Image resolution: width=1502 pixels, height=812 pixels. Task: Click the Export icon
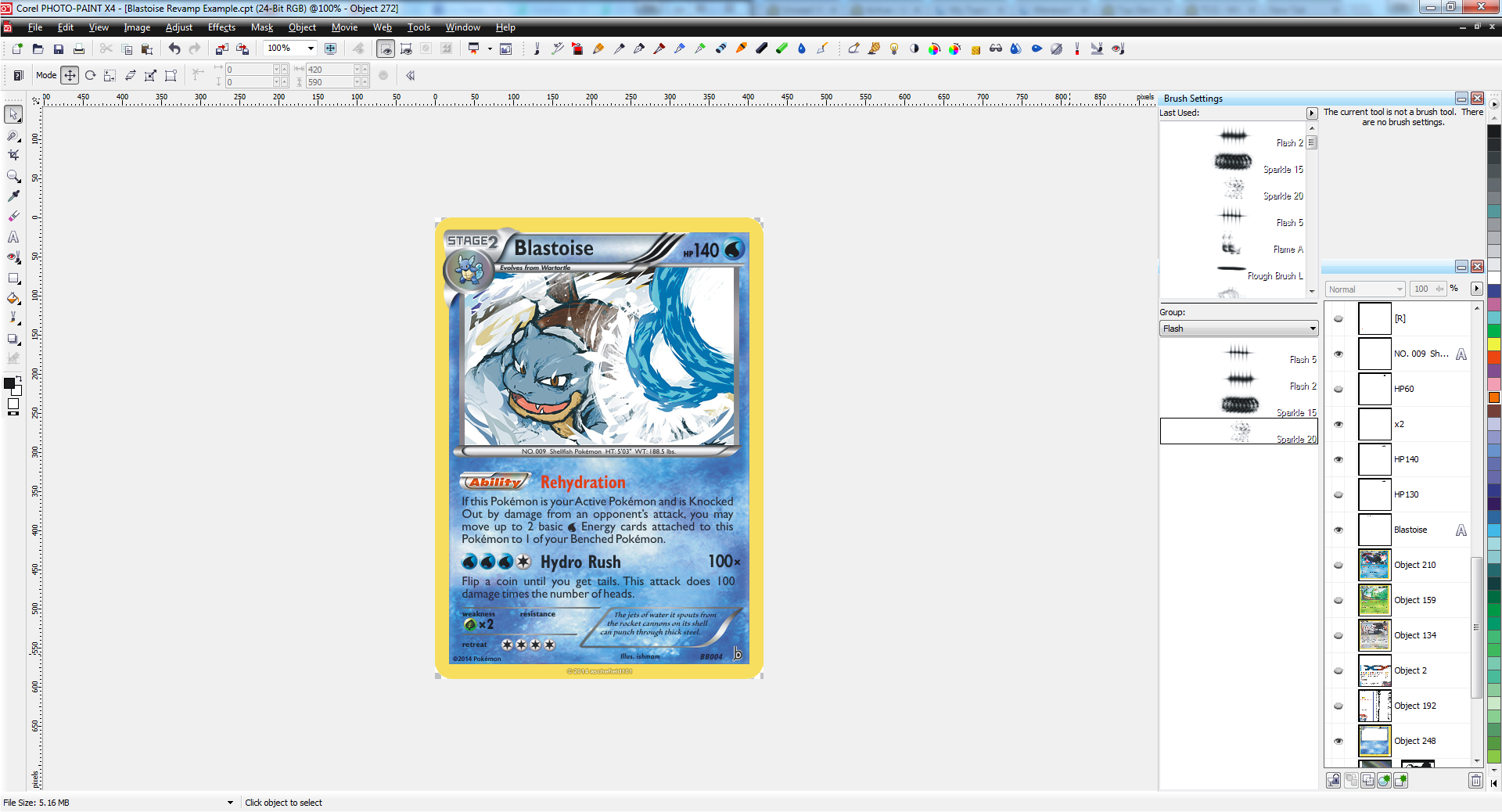click(243, 49)
